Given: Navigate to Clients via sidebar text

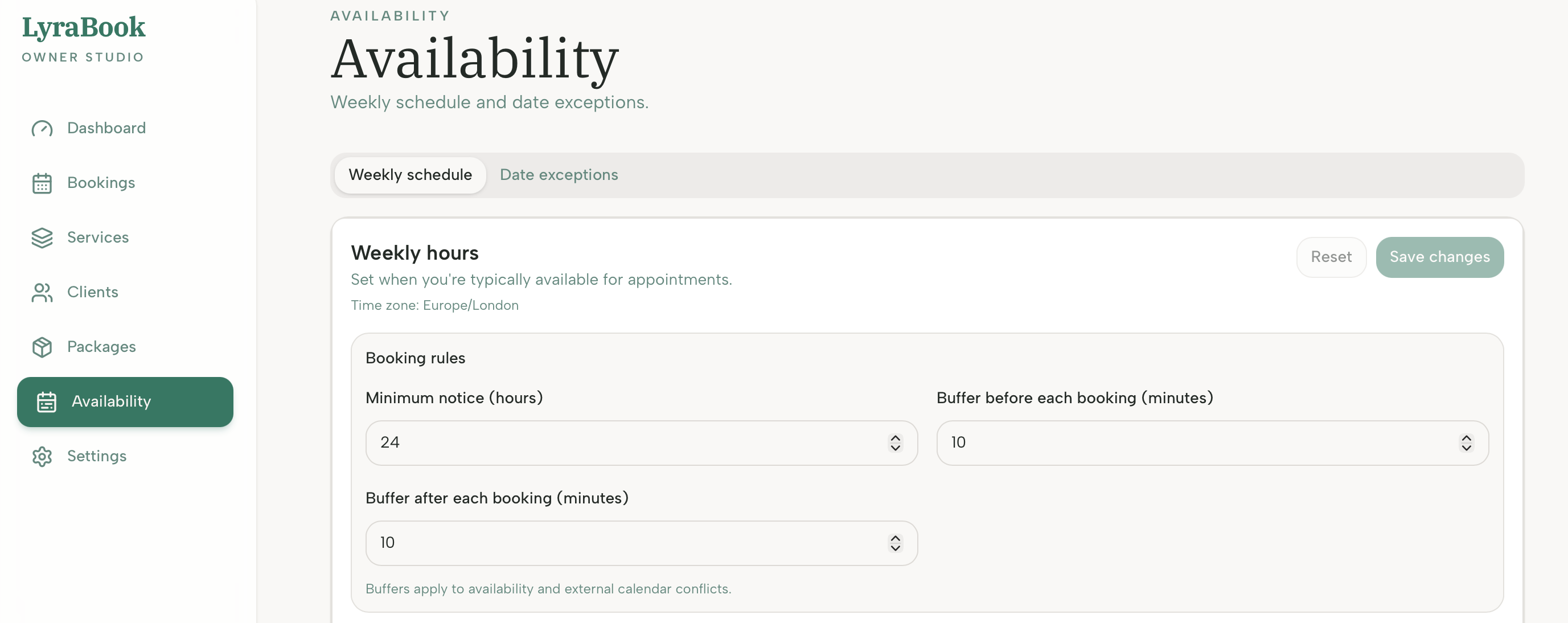Looking at the screenshot, I should (x=93, y=292).
